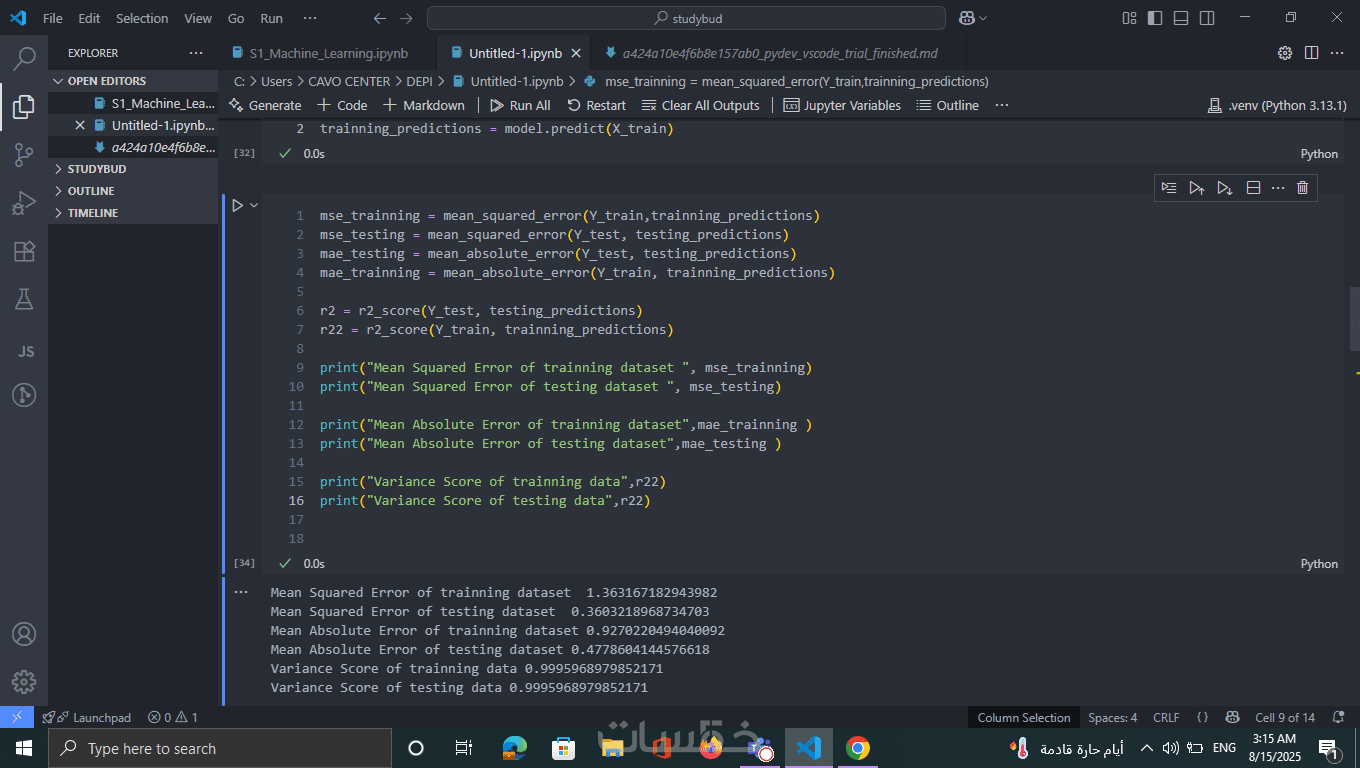Open cell output actions ellipsis
The image size is (1360, 768).
240,592
